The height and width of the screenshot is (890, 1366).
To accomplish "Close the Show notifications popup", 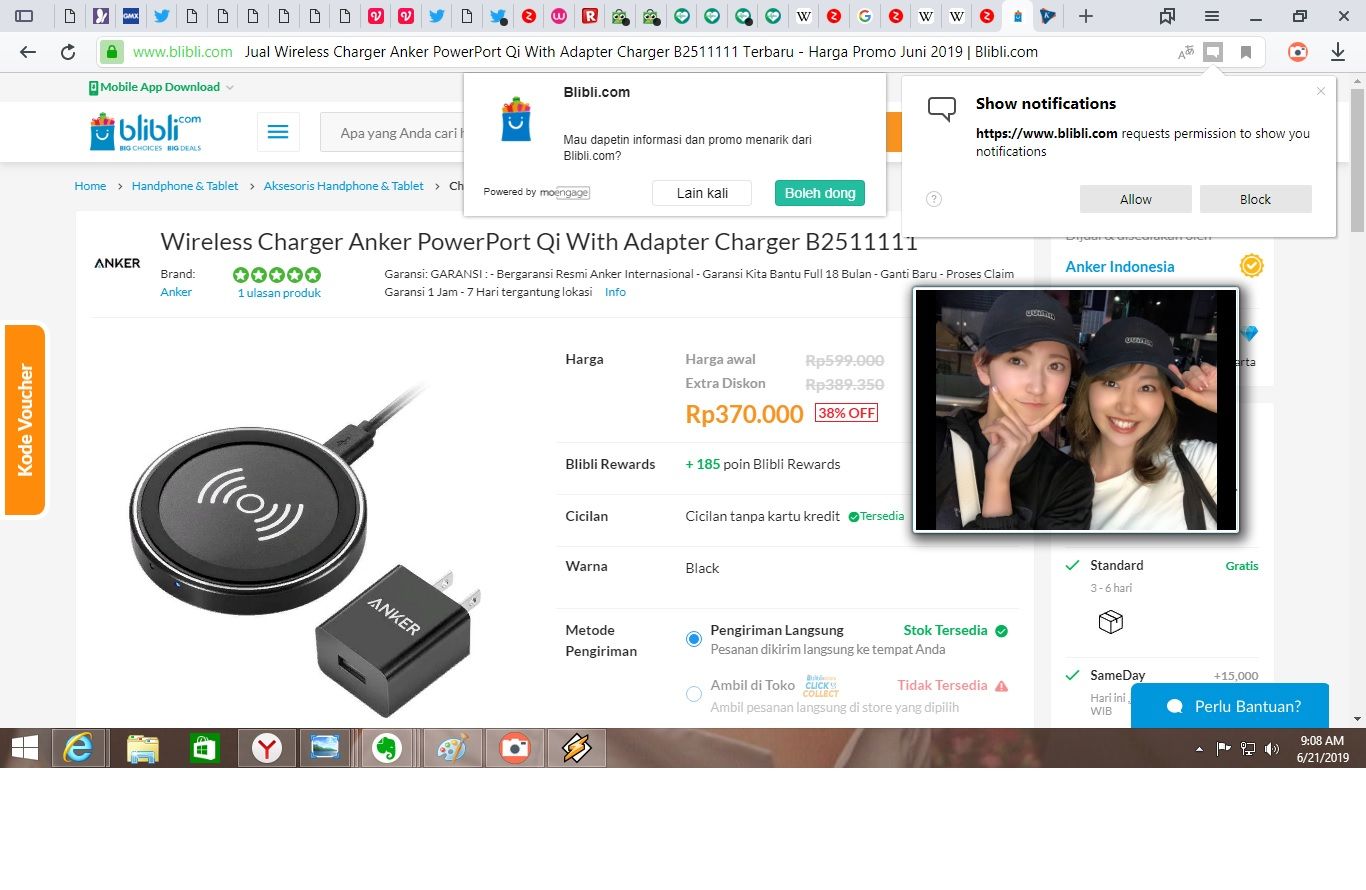I will (1321, 91).
